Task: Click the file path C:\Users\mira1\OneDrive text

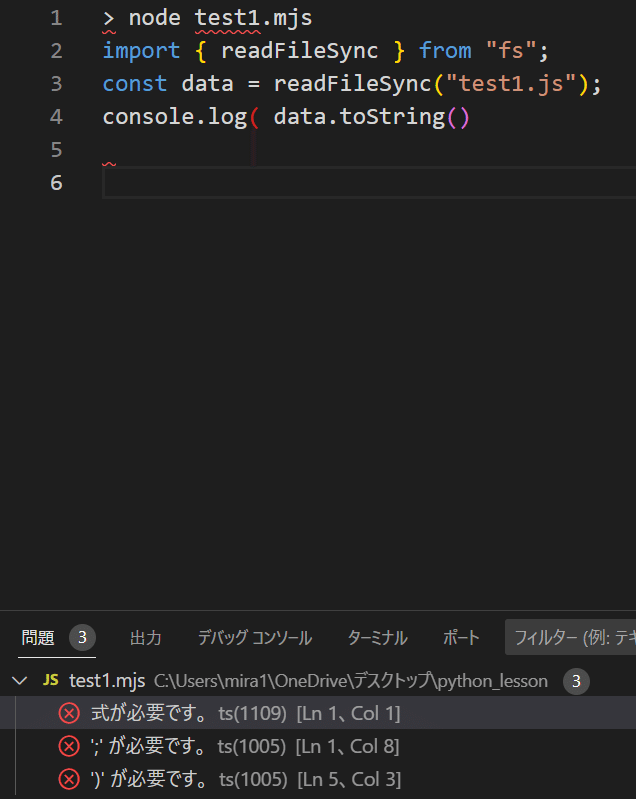Action: [351, 681]
